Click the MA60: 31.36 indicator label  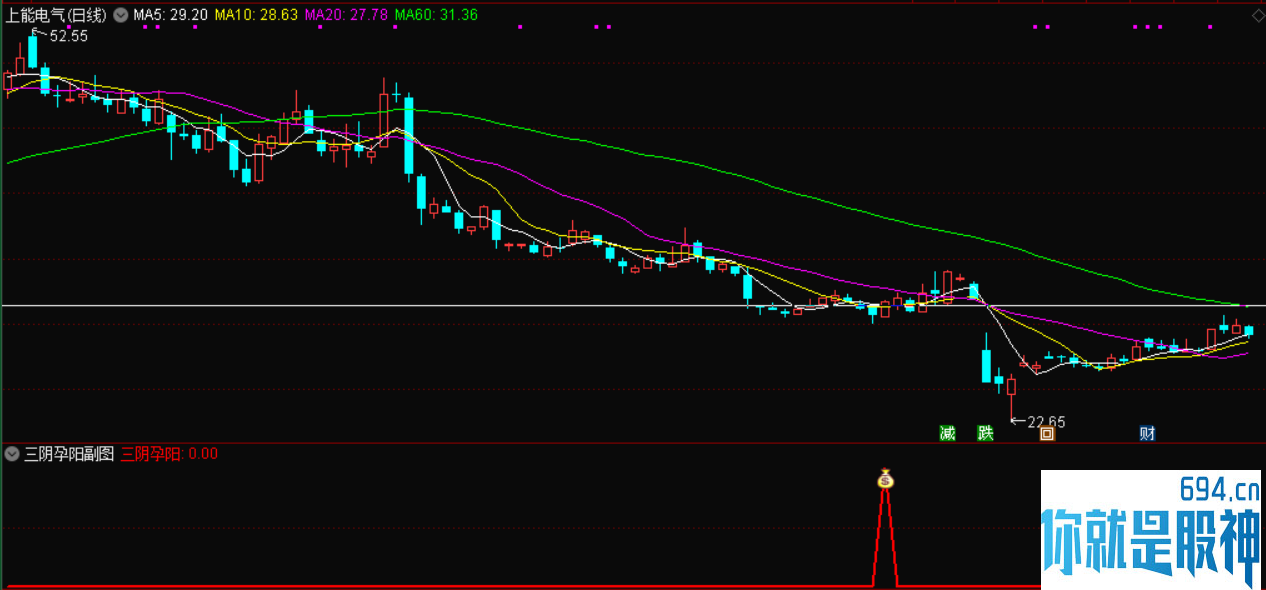pos(436,15)
